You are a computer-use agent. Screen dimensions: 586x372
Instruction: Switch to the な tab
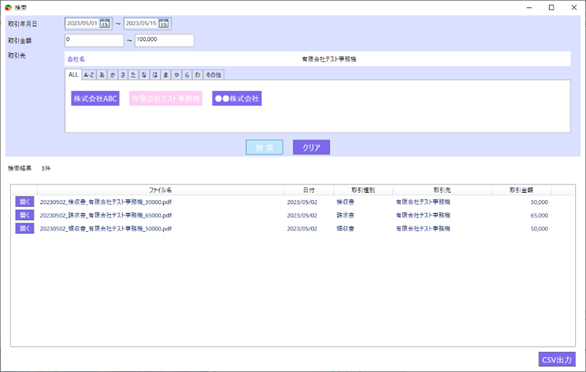click(144, 75)
